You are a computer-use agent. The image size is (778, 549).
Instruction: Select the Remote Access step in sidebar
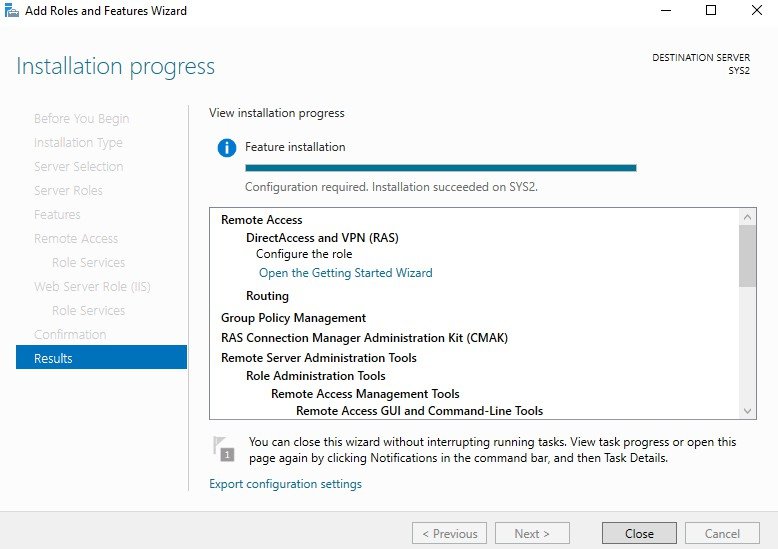(76, 239)
